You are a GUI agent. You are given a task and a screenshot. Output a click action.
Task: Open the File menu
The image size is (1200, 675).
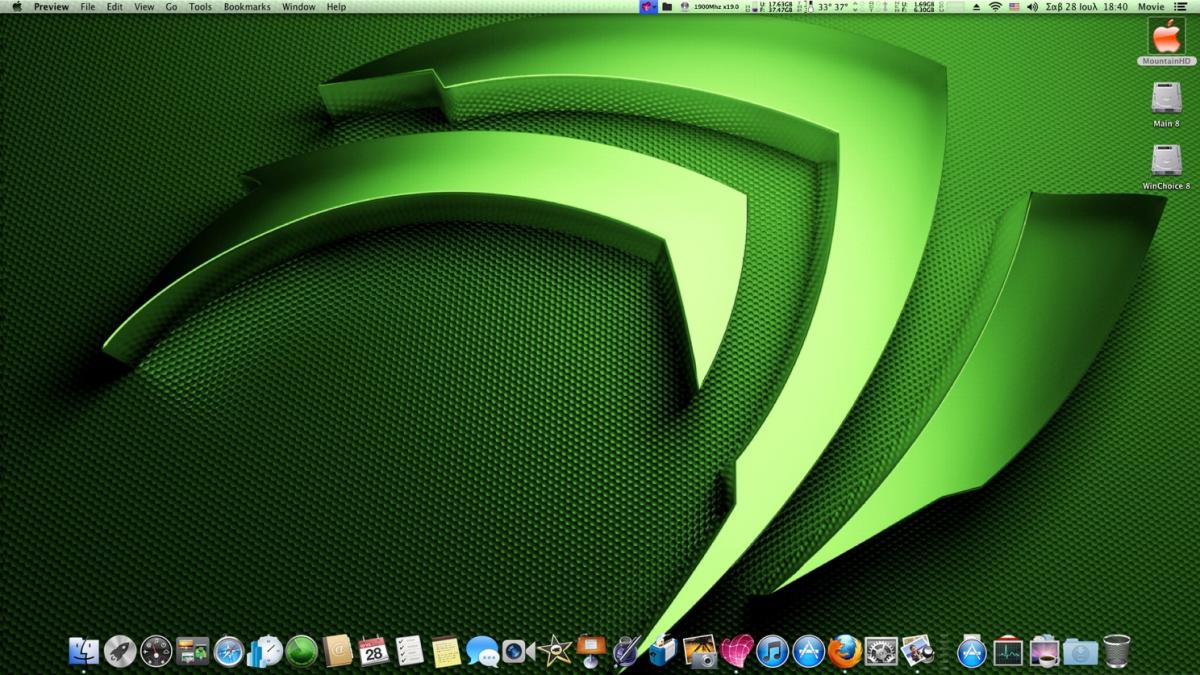click(88, 7)
